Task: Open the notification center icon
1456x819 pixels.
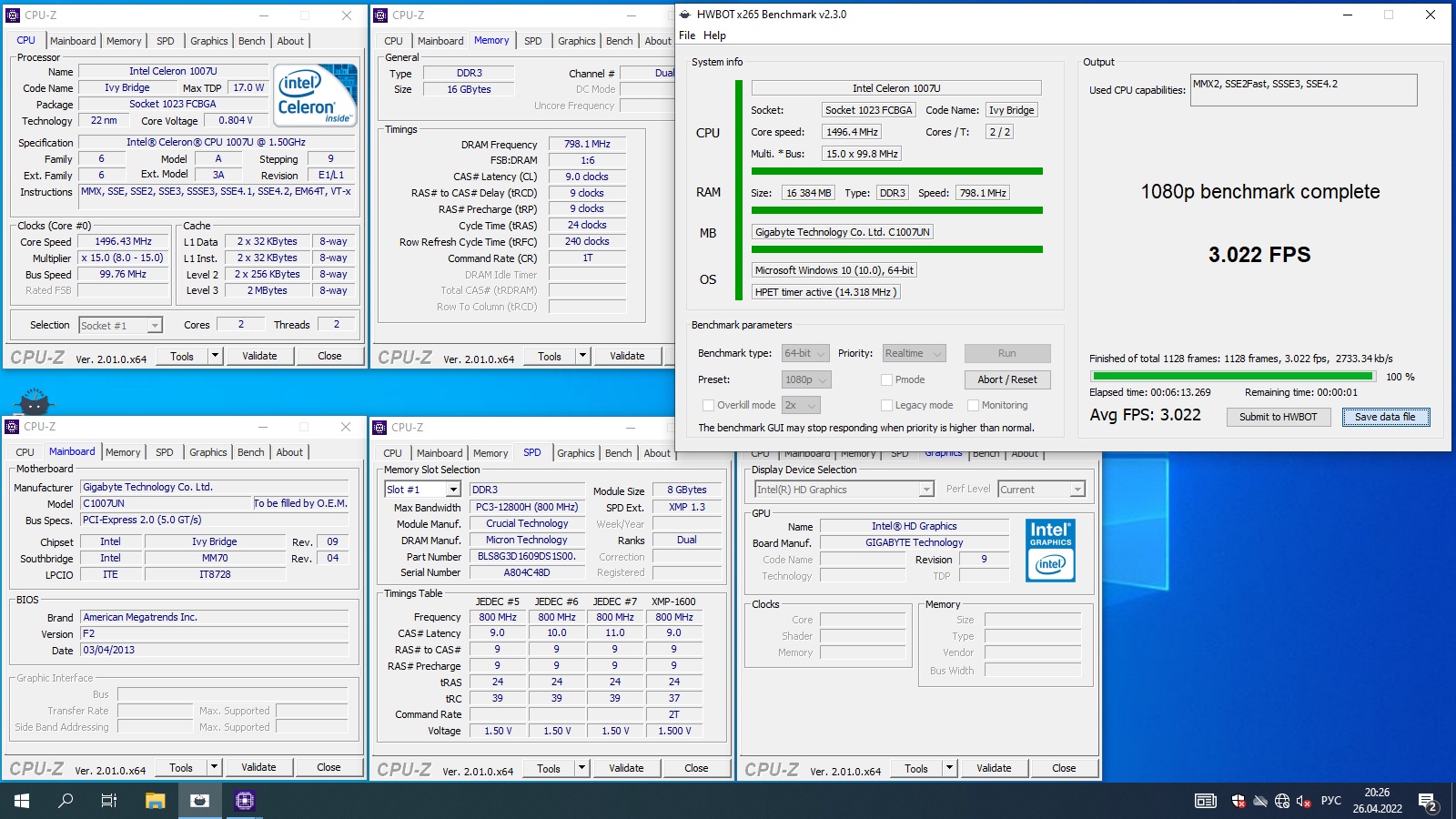Action: (x=1429, y=801)
